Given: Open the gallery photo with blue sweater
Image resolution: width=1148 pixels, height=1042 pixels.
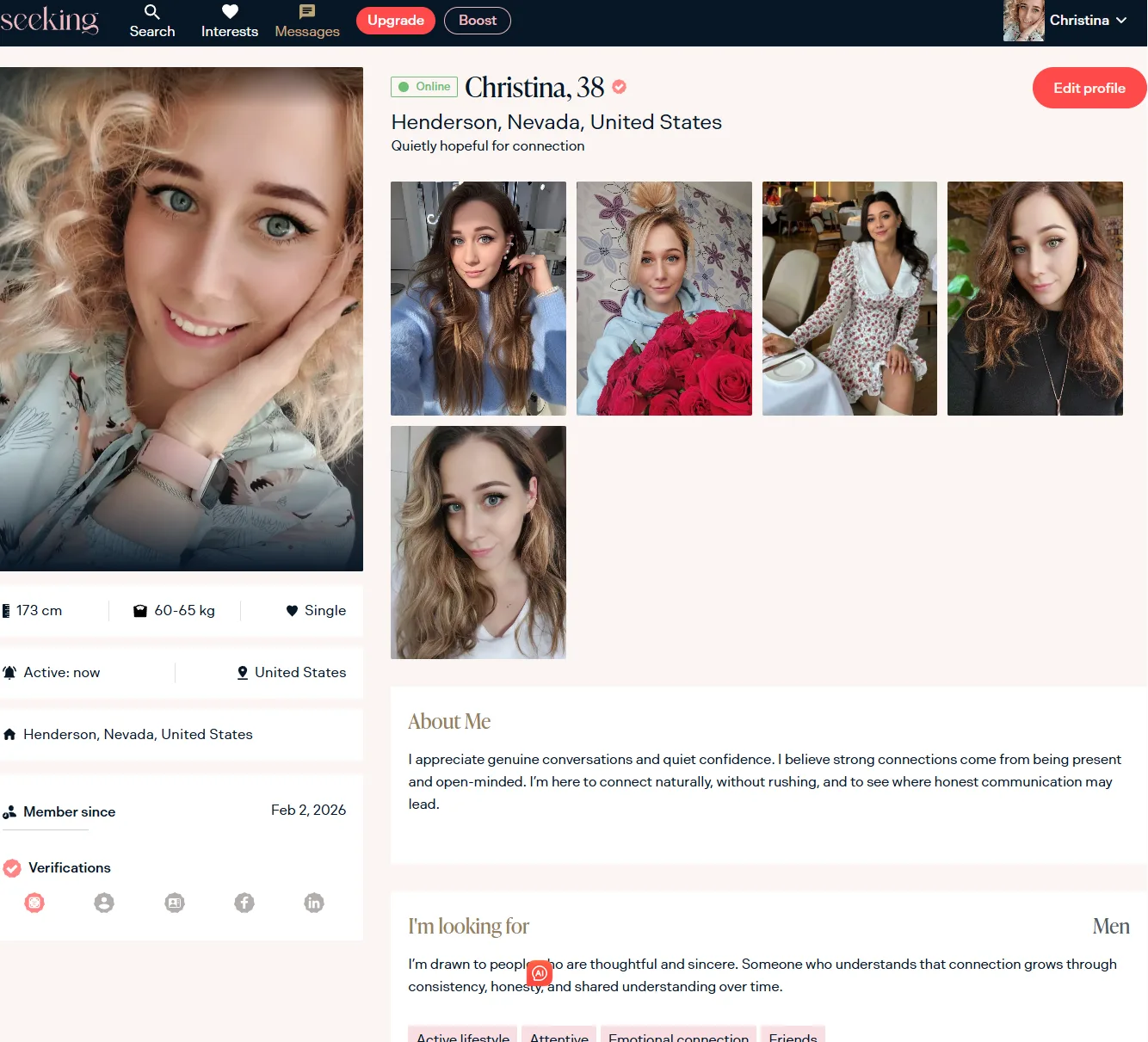Looking at the screenshot, I should pos(478,299).
